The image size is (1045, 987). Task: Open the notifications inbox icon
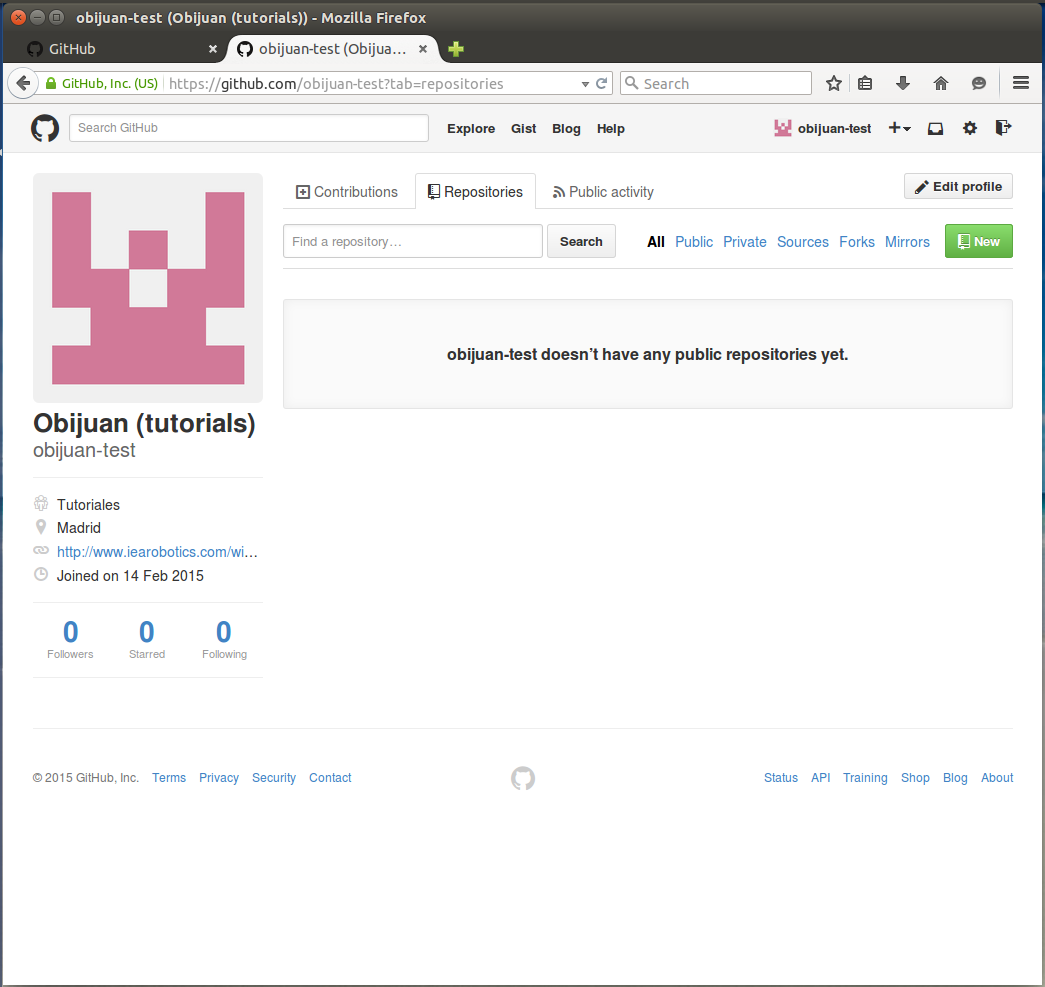click(x=935, y=128)
